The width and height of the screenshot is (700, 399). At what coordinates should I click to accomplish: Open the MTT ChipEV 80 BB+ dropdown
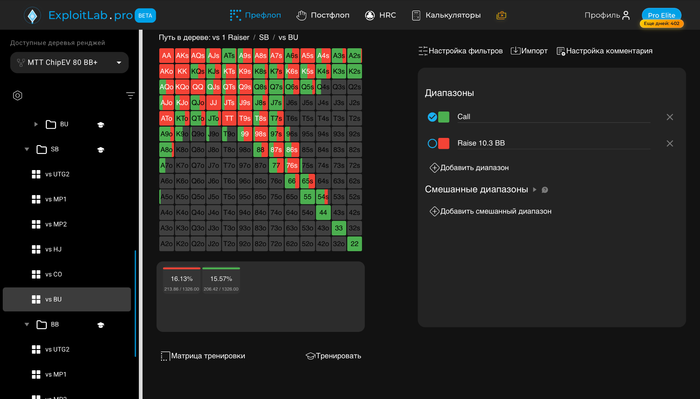[69, 62]
